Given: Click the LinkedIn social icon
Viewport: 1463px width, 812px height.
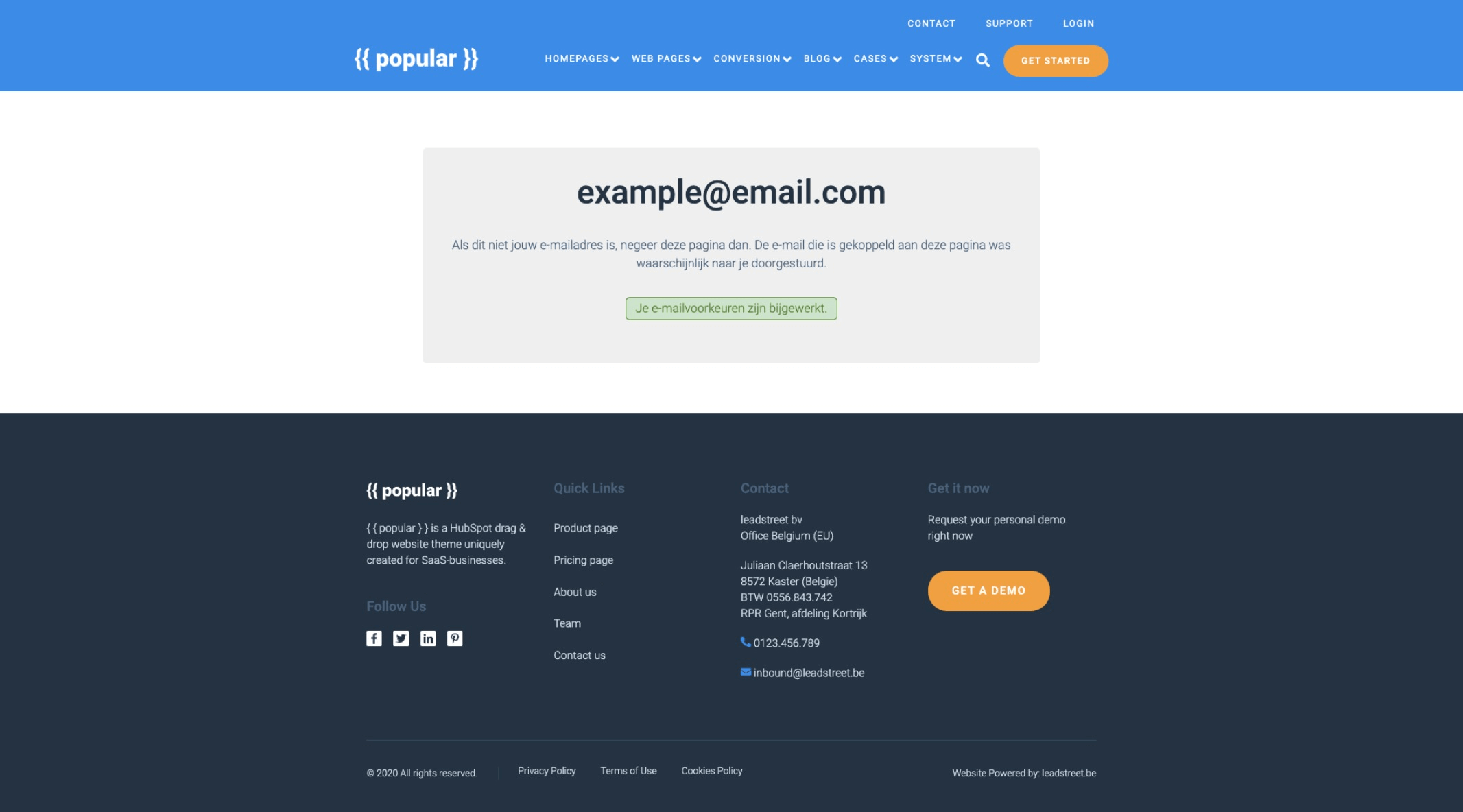Looking at the screenshot, I should coord(427,638).
